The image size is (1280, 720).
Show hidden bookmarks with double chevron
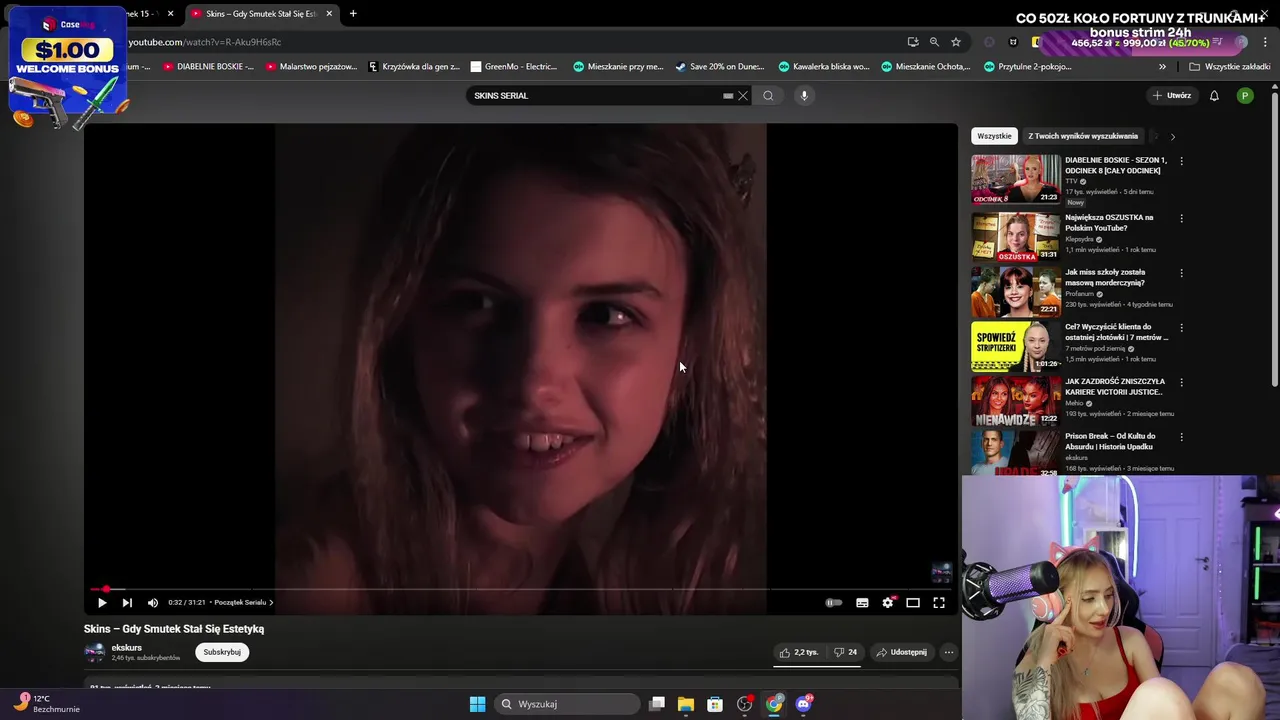coord(1162,67)
